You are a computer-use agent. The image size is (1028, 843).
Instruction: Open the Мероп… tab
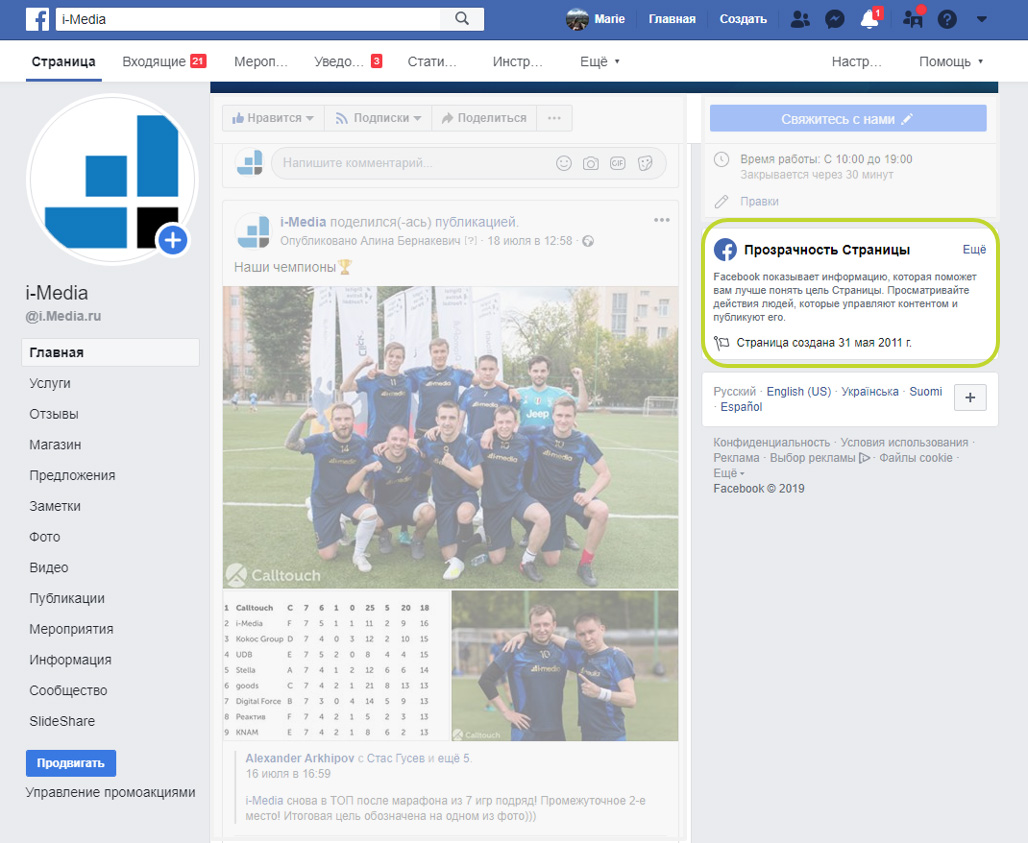click(x=261, y=62)
